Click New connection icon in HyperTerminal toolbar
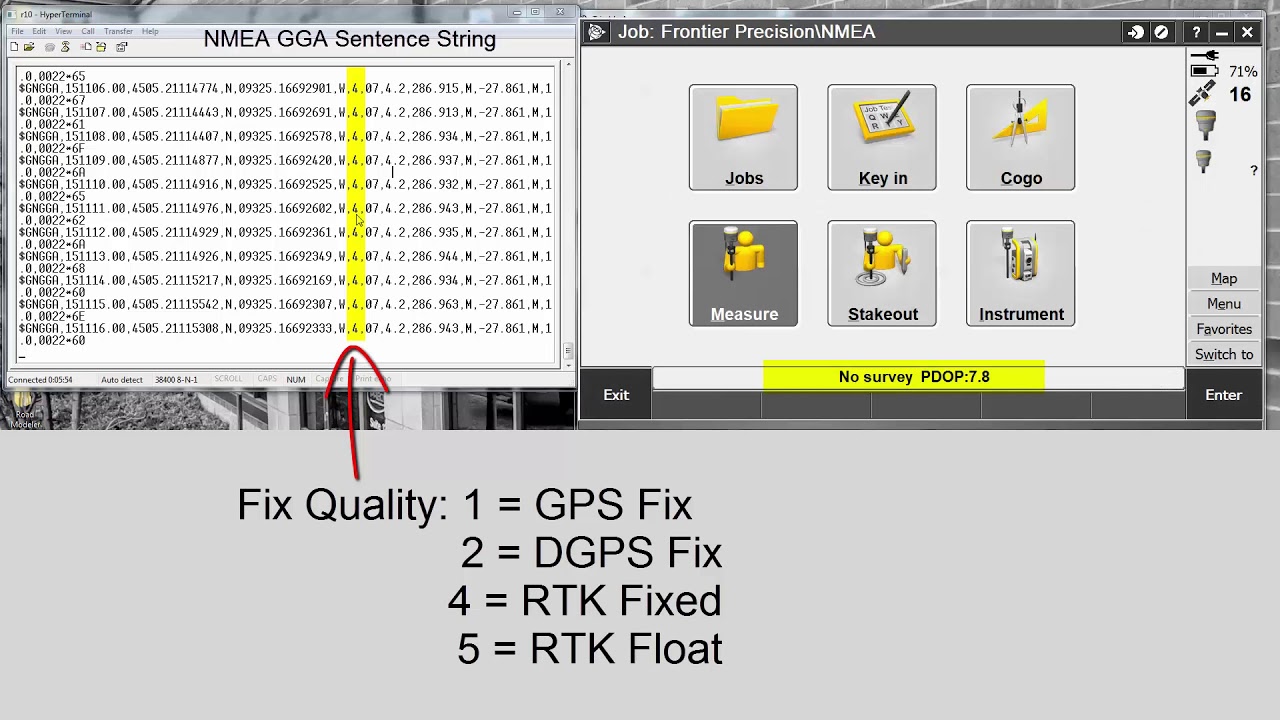This screenshot has height=720, width=1280. coord(14,47)
